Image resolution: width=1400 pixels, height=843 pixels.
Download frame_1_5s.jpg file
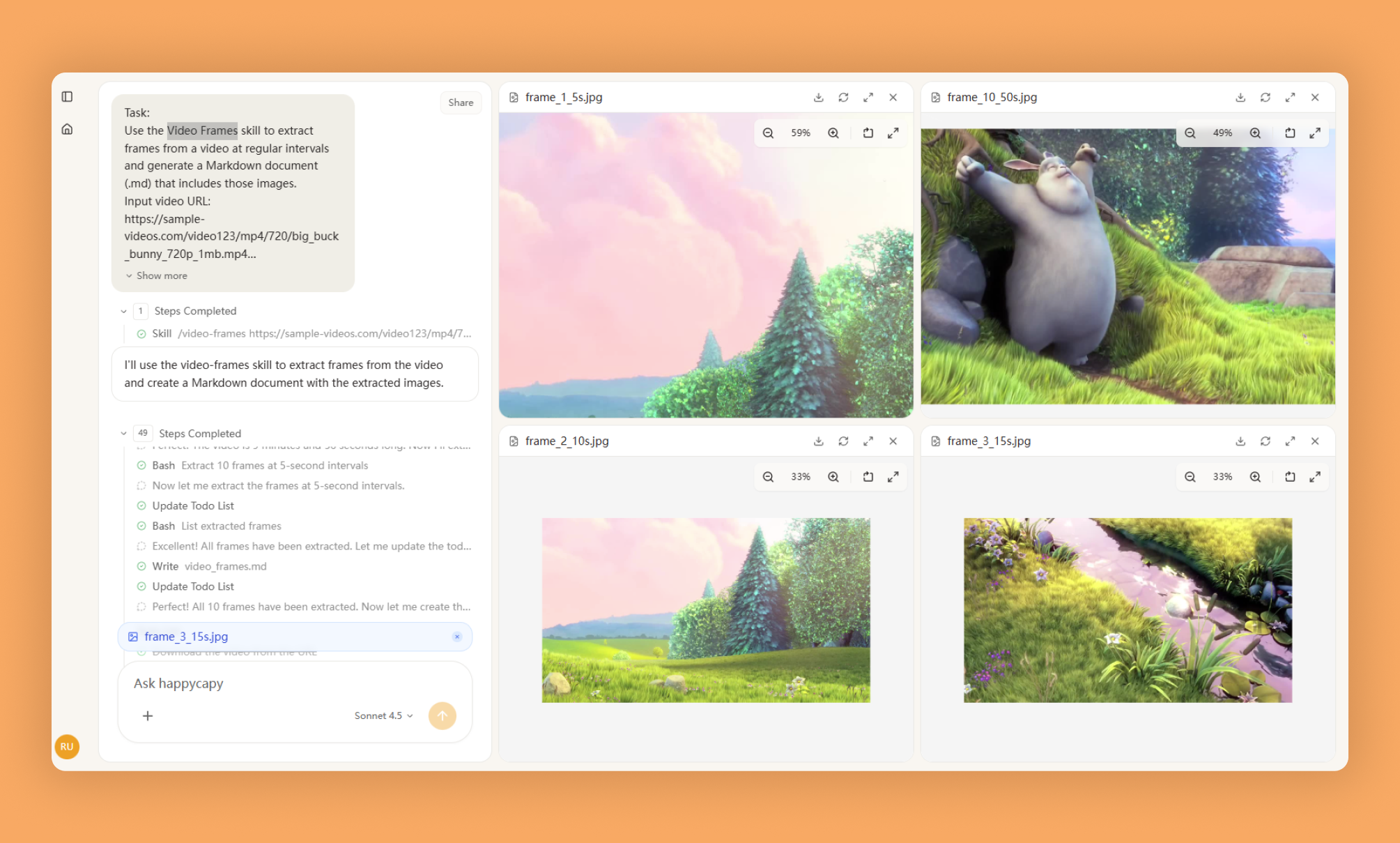(x=818, y=98)
